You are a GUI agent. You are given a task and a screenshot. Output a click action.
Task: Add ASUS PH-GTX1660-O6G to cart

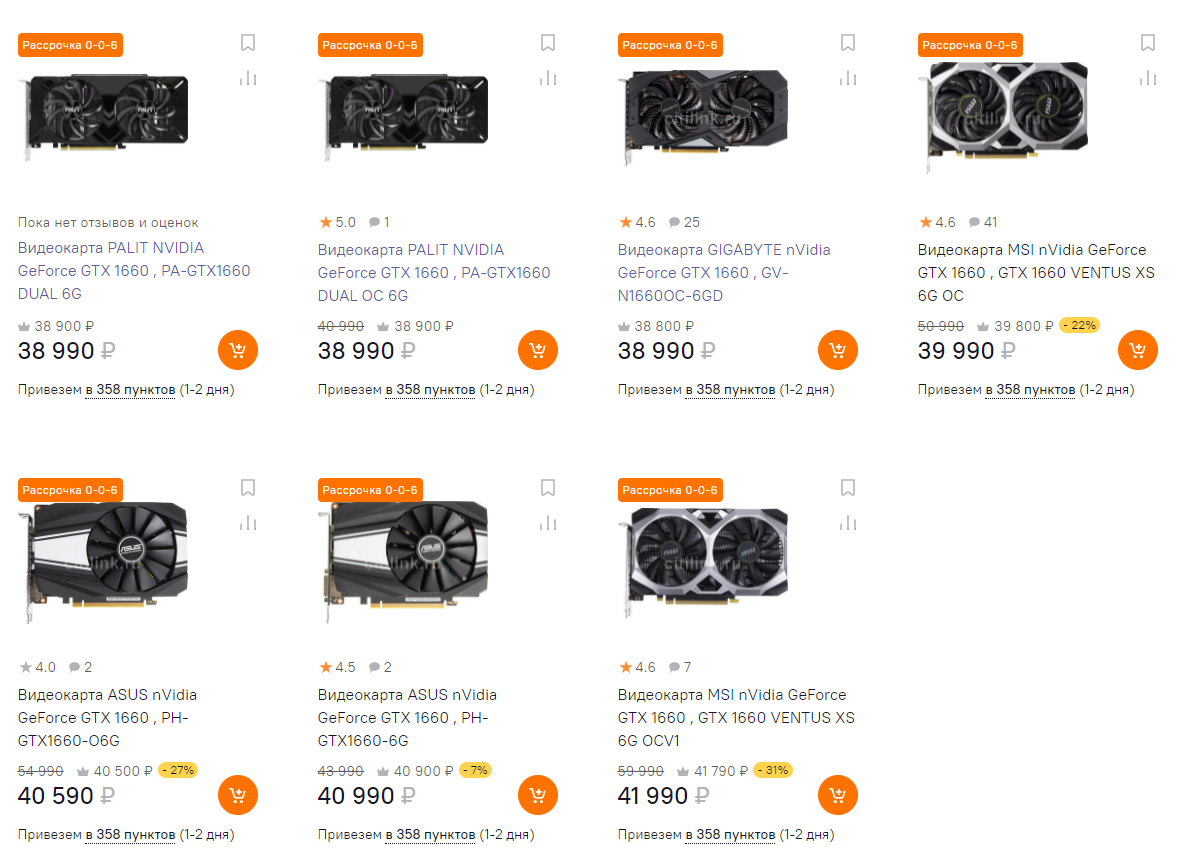point(238,795)
